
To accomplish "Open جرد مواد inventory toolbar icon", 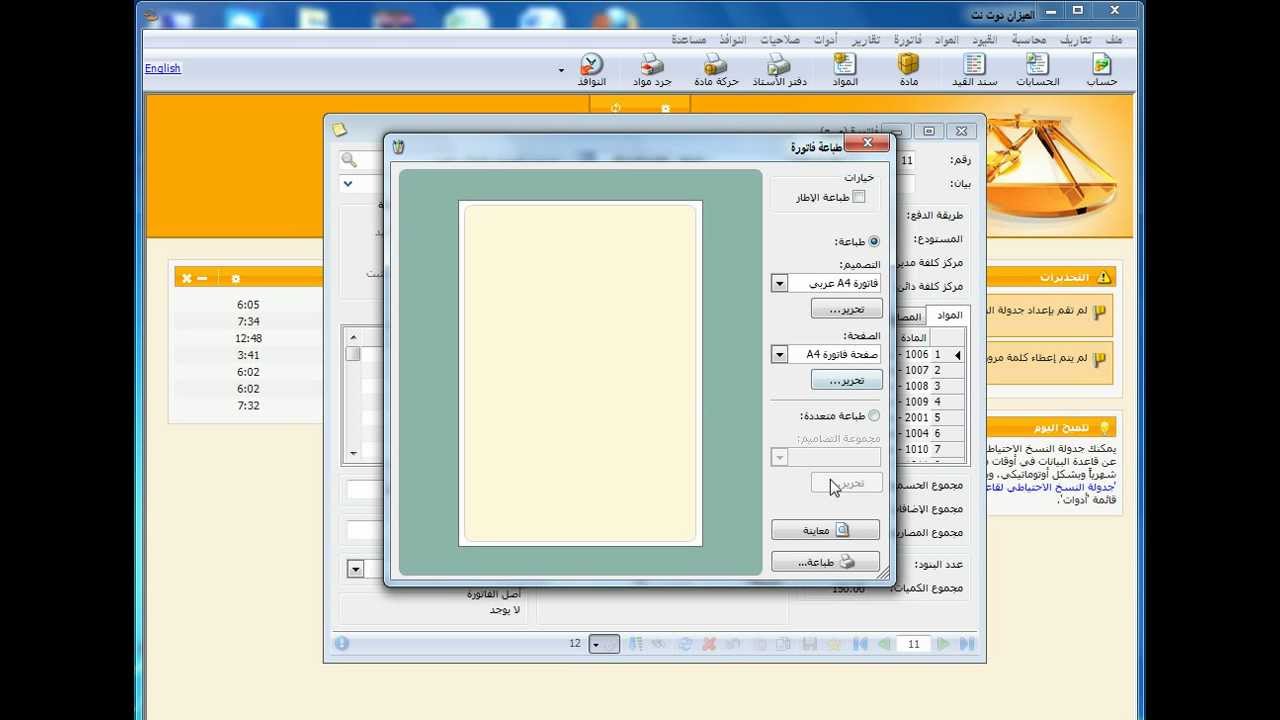I will click(652, 70).
